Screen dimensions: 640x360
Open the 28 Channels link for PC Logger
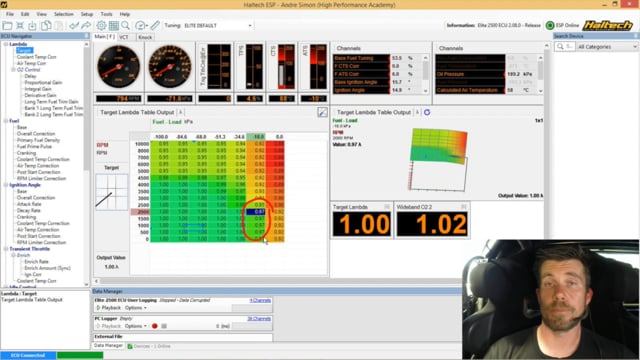259,319
